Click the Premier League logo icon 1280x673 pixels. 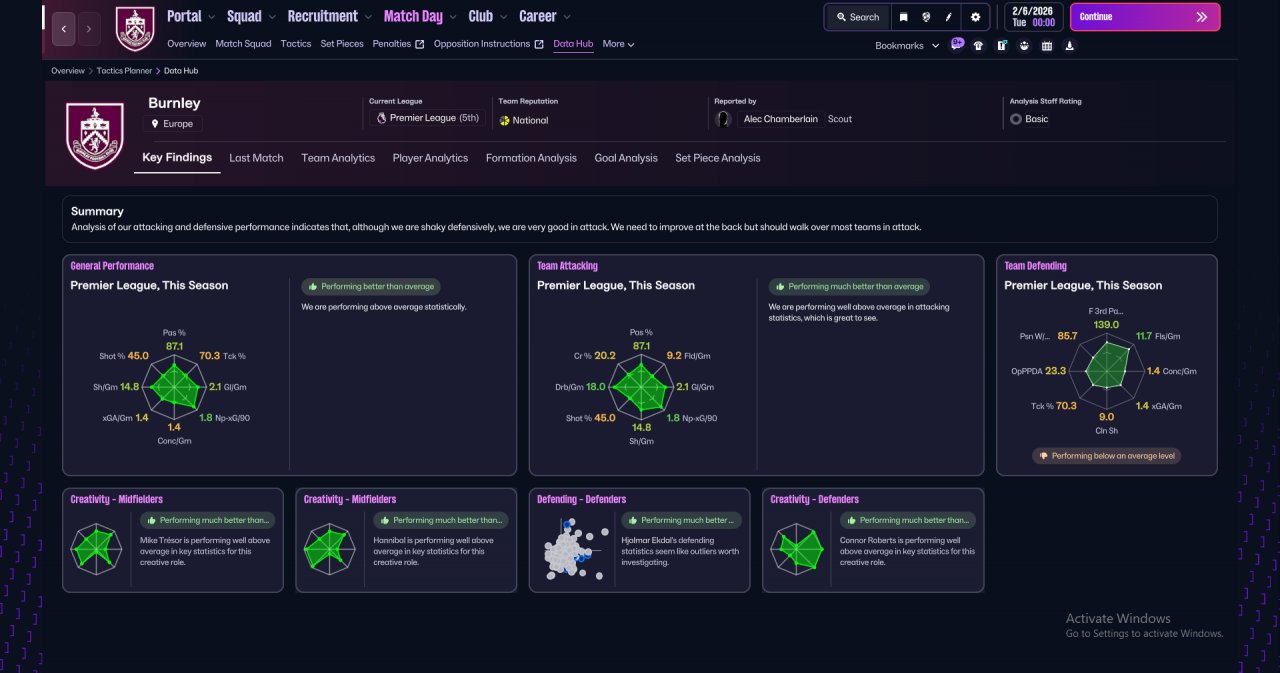tap(381, 118)
